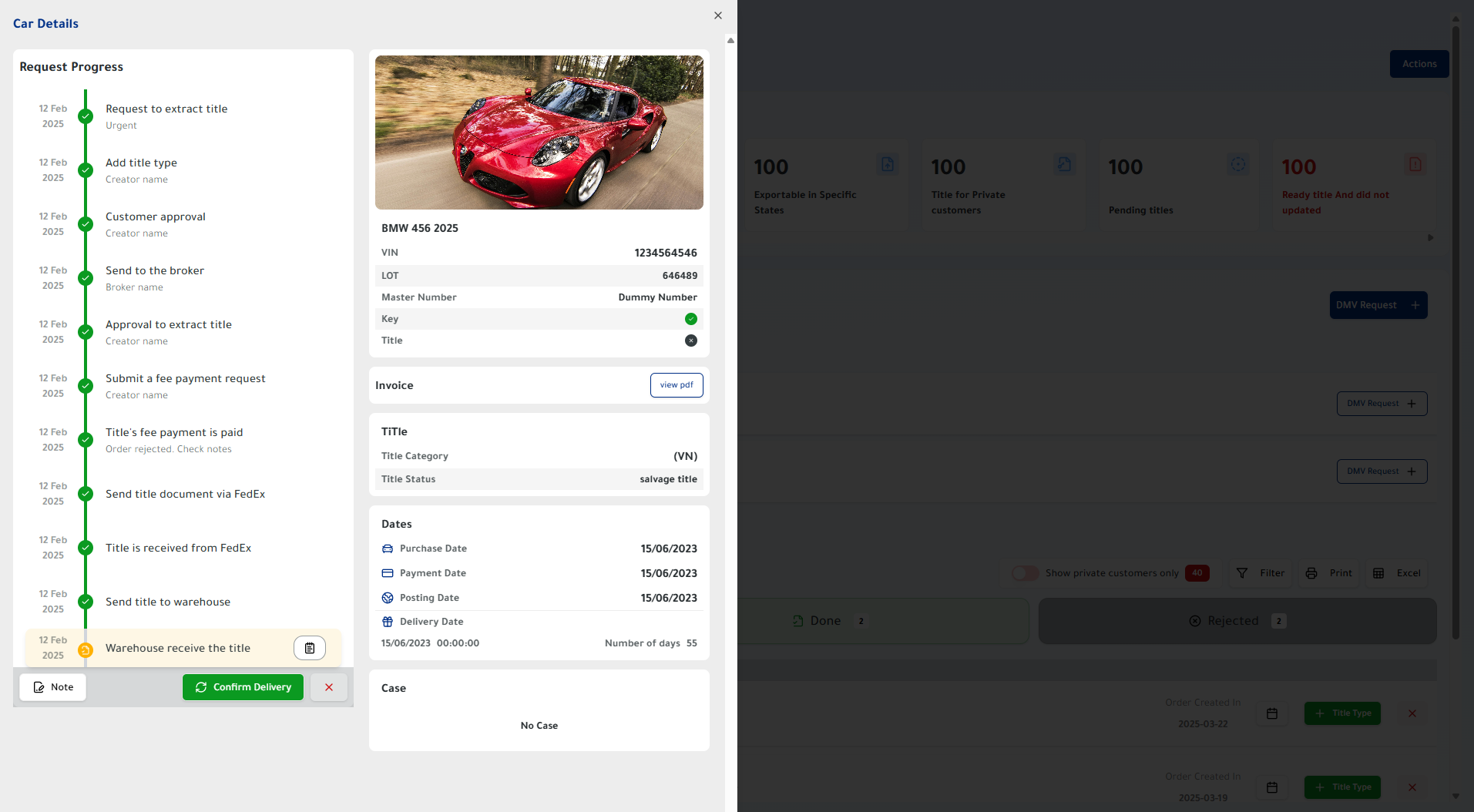Click the red car thumbnail image
This screenshot has width=1474, height=812.
pos(539,133)
